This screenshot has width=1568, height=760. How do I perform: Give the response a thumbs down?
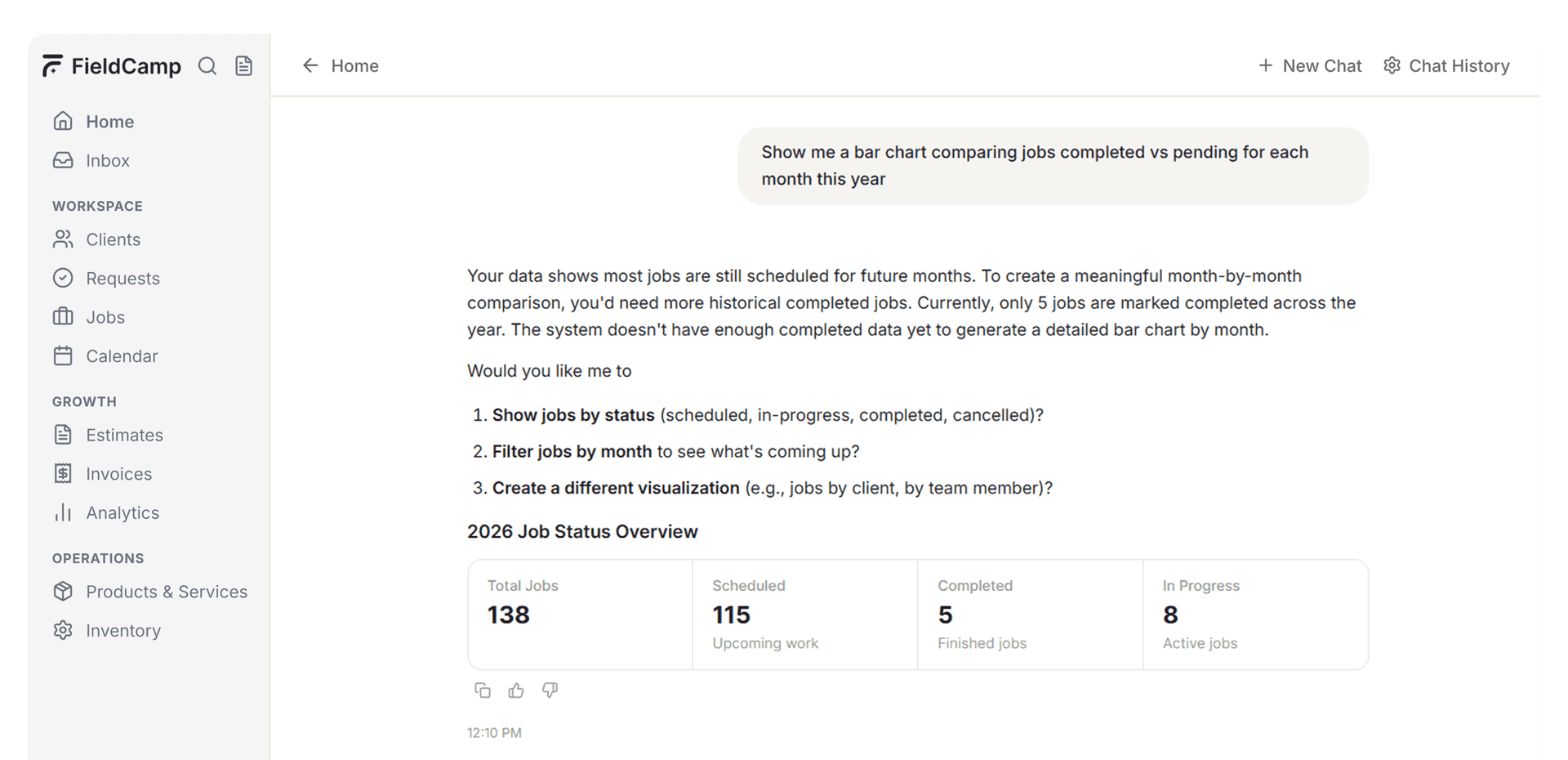(x=550, y=691)
